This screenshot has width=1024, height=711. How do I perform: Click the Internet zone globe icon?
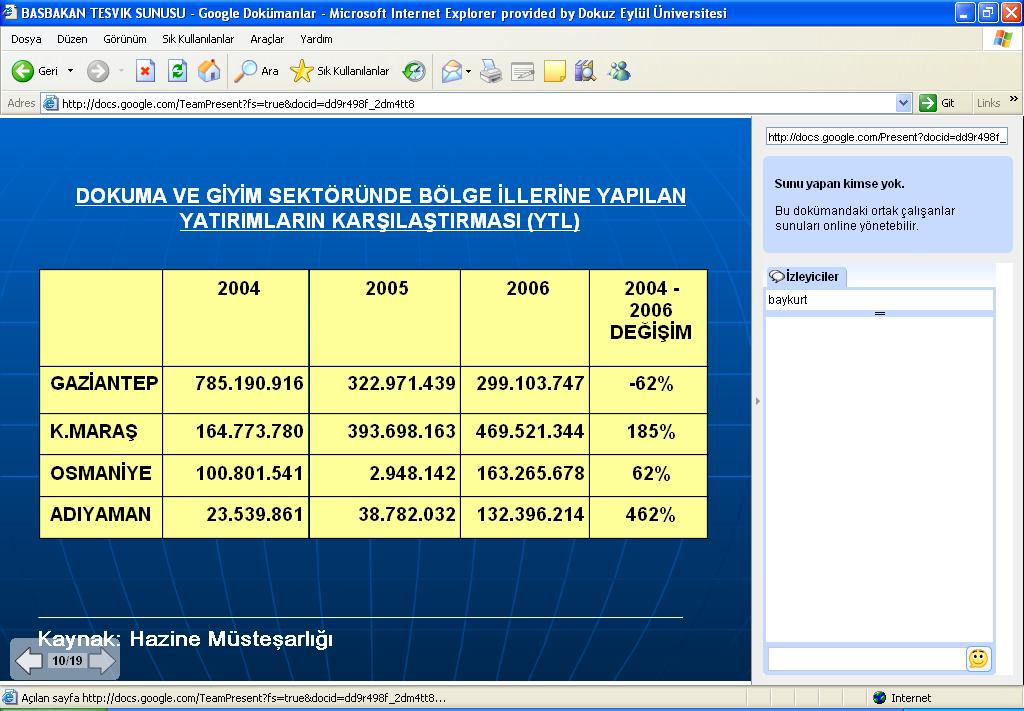click(x=880, y=698)
